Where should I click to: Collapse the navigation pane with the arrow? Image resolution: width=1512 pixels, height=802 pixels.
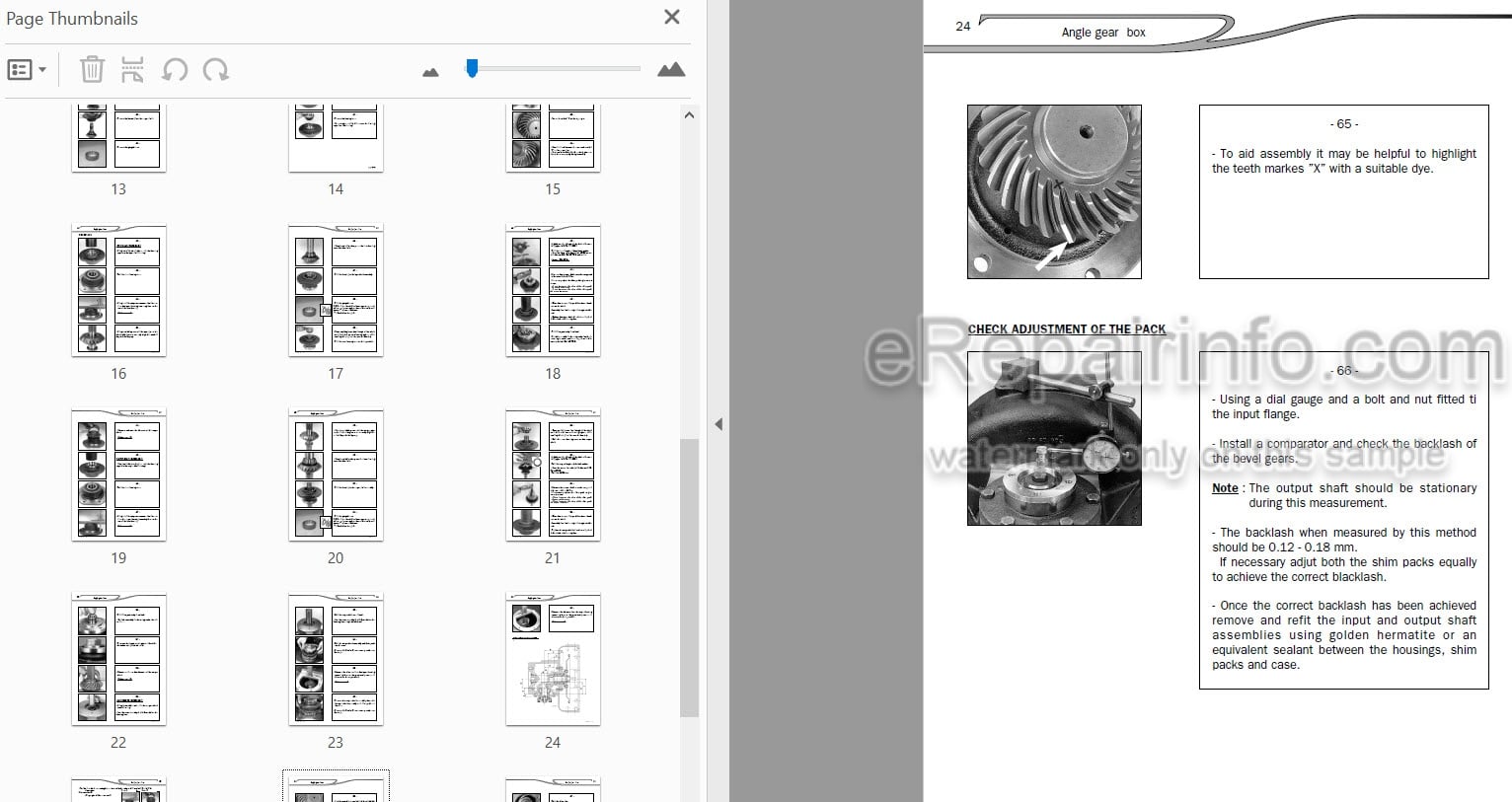[x=718, y=424]
